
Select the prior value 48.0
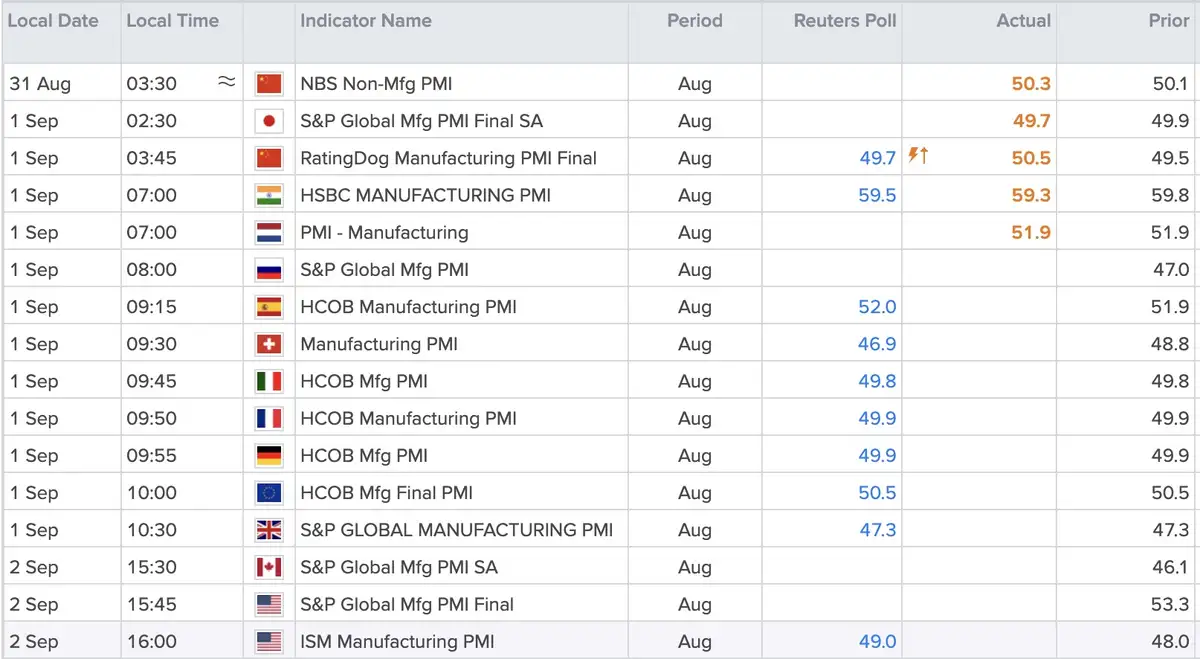pos(1170,641)
